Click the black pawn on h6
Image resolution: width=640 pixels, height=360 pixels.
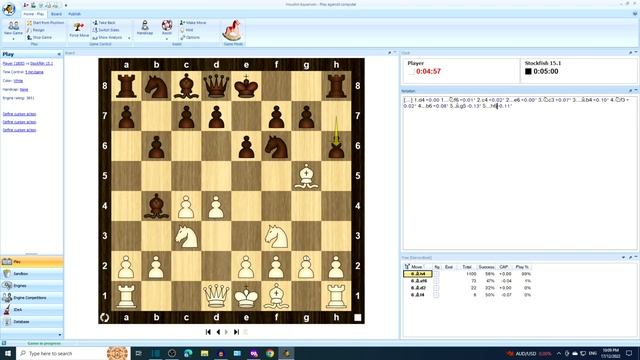coord(336,147)
